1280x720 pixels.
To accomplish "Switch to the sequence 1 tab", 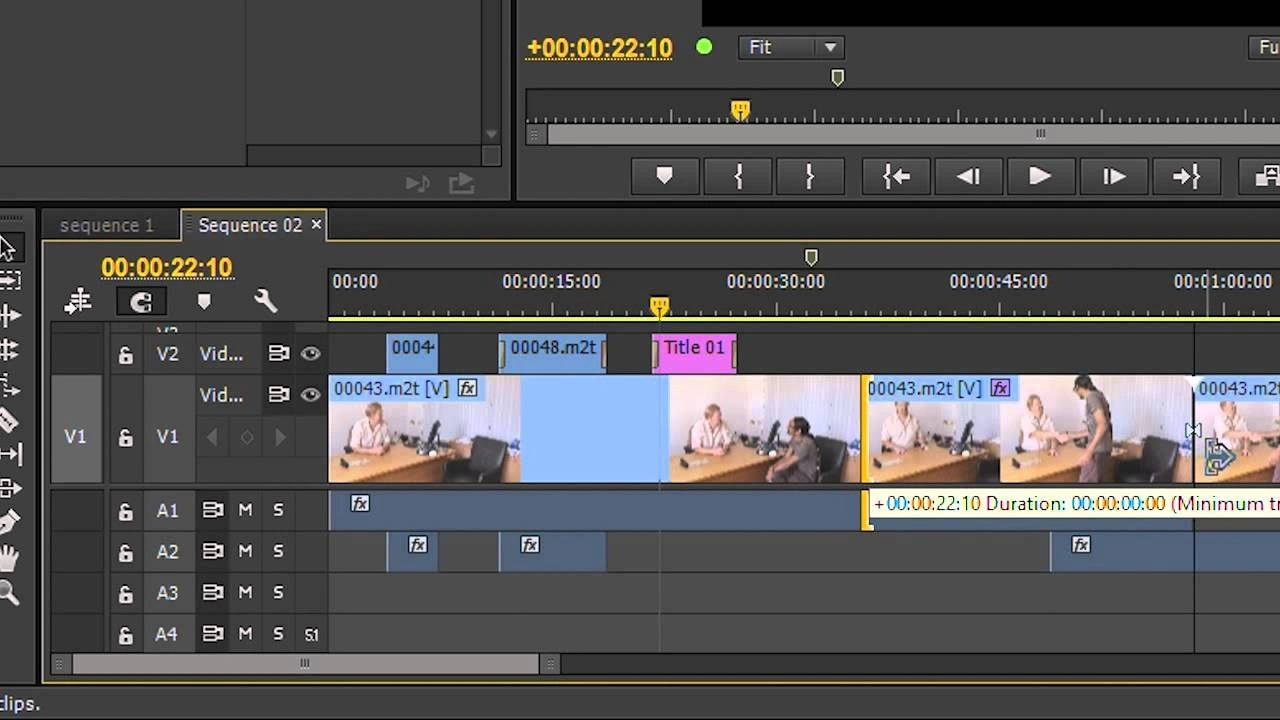I will pos(107,225).
